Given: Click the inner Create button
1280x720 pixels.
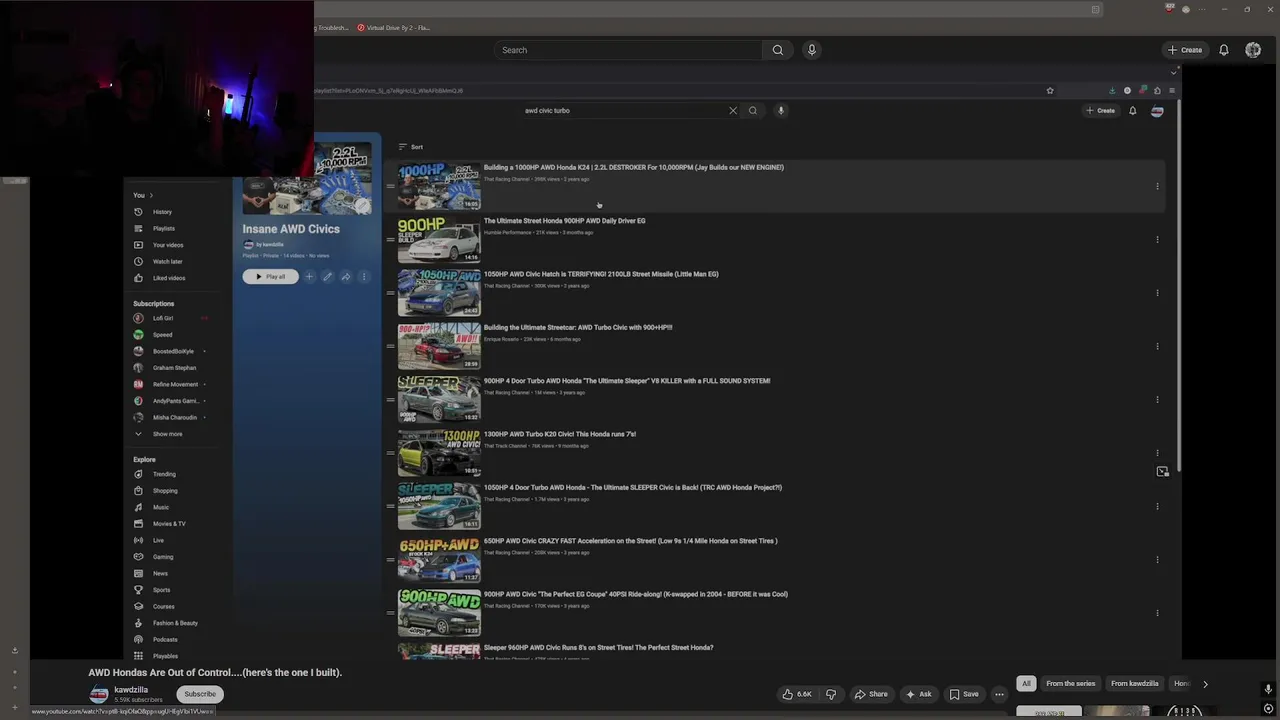Looking at the screenshot, I should pyautogui.click(x=1101, y=111).
